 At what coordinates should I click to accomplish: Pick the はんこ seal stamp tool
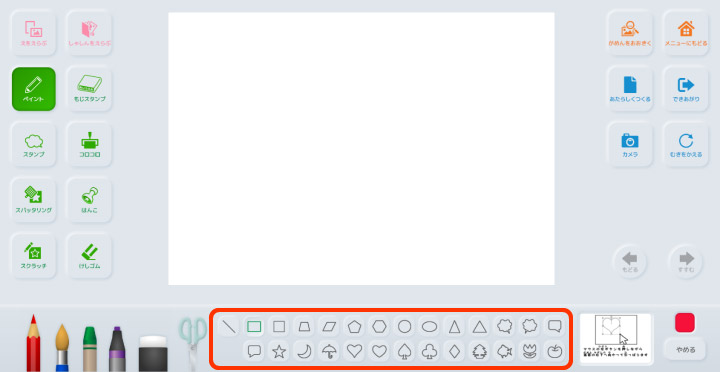tap(89, 200)
